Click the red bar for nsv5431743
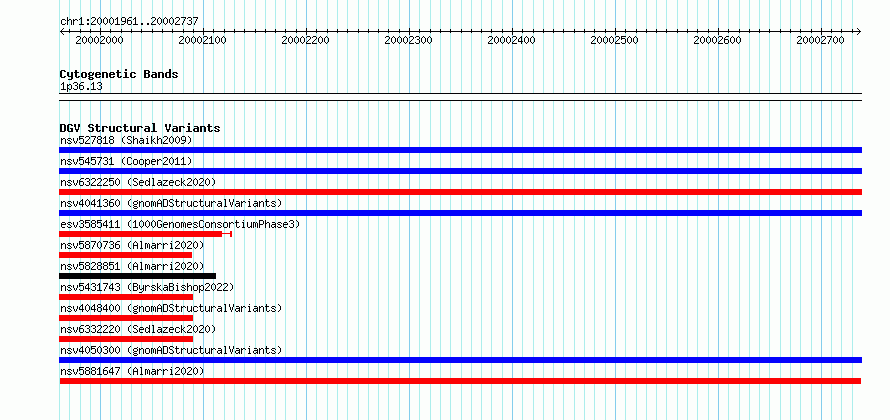The image size is (890, 420). 126,297
